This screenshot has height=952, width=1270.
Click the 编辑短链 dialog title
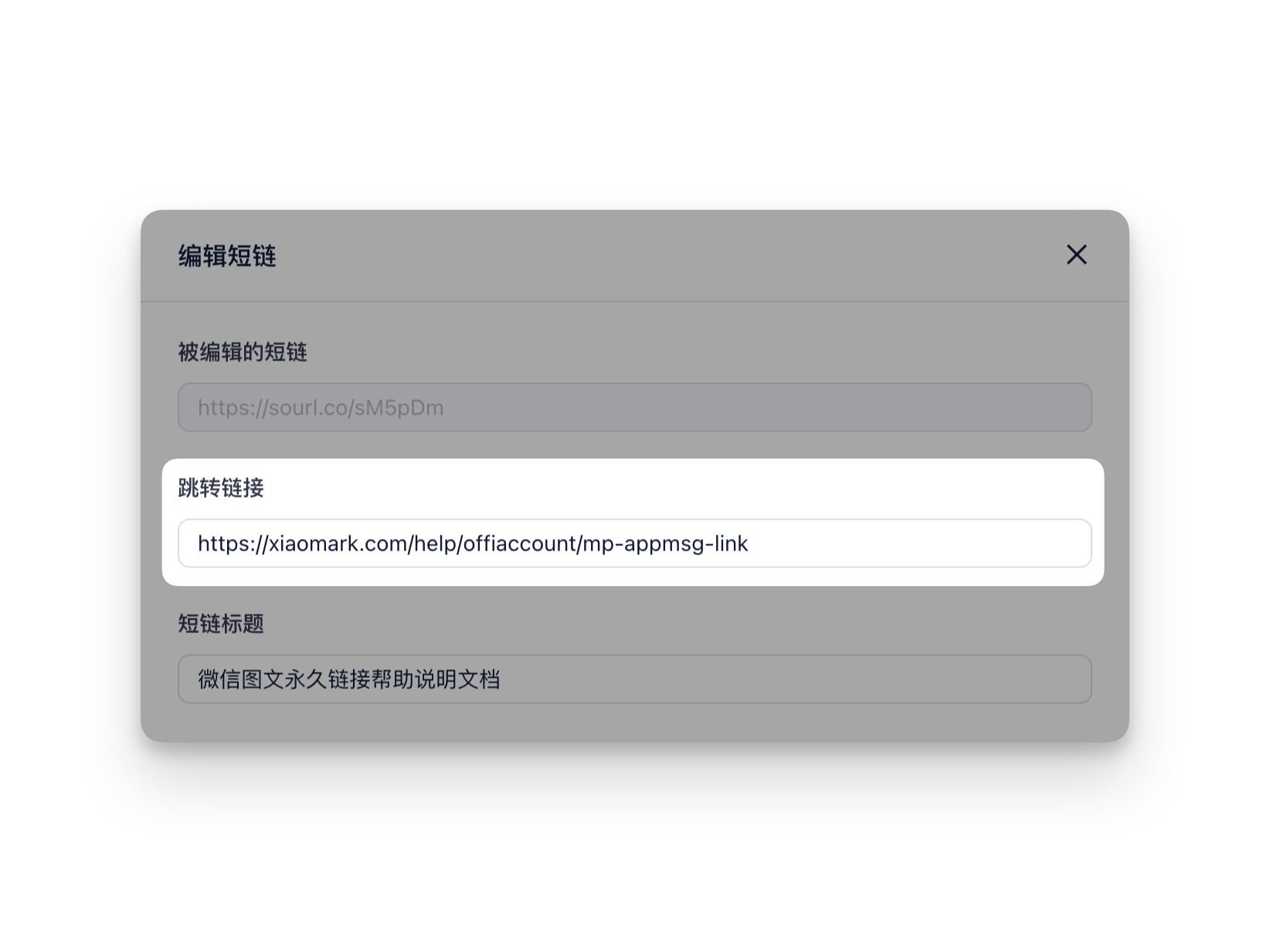tap(227, 256)
